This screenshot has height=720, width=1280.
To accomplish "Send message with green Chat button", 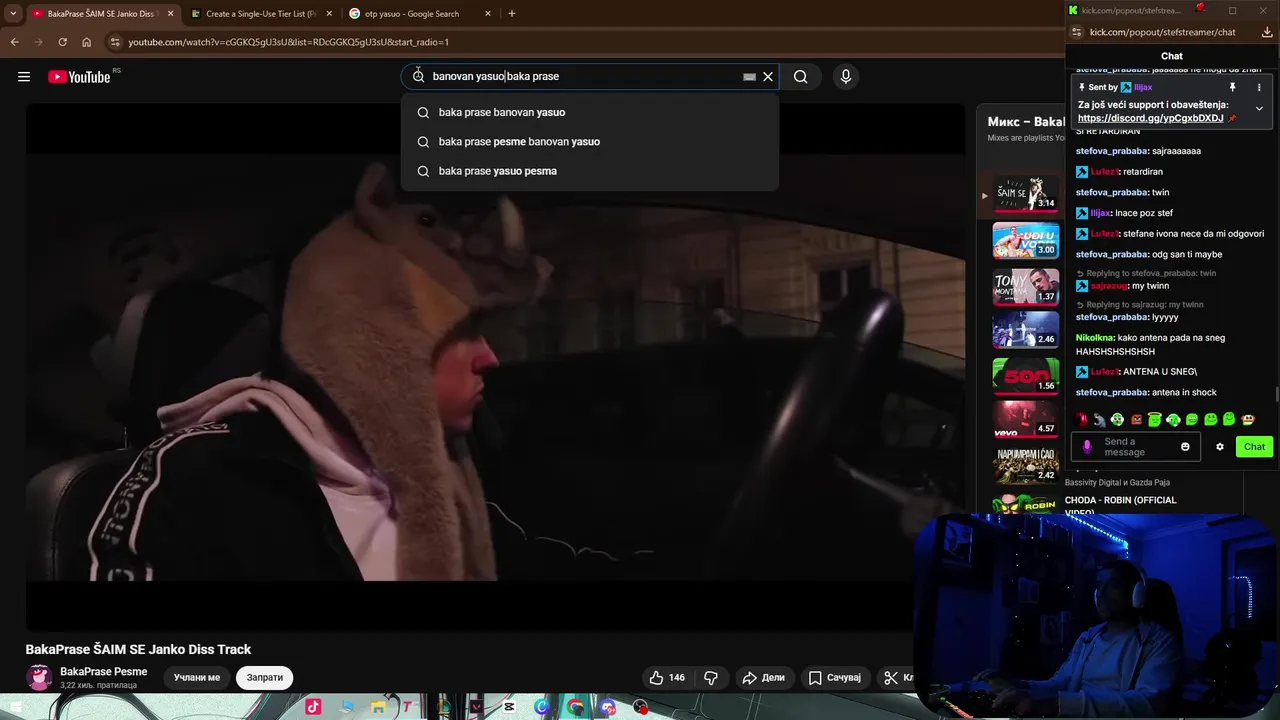I will coord(1254,447).
